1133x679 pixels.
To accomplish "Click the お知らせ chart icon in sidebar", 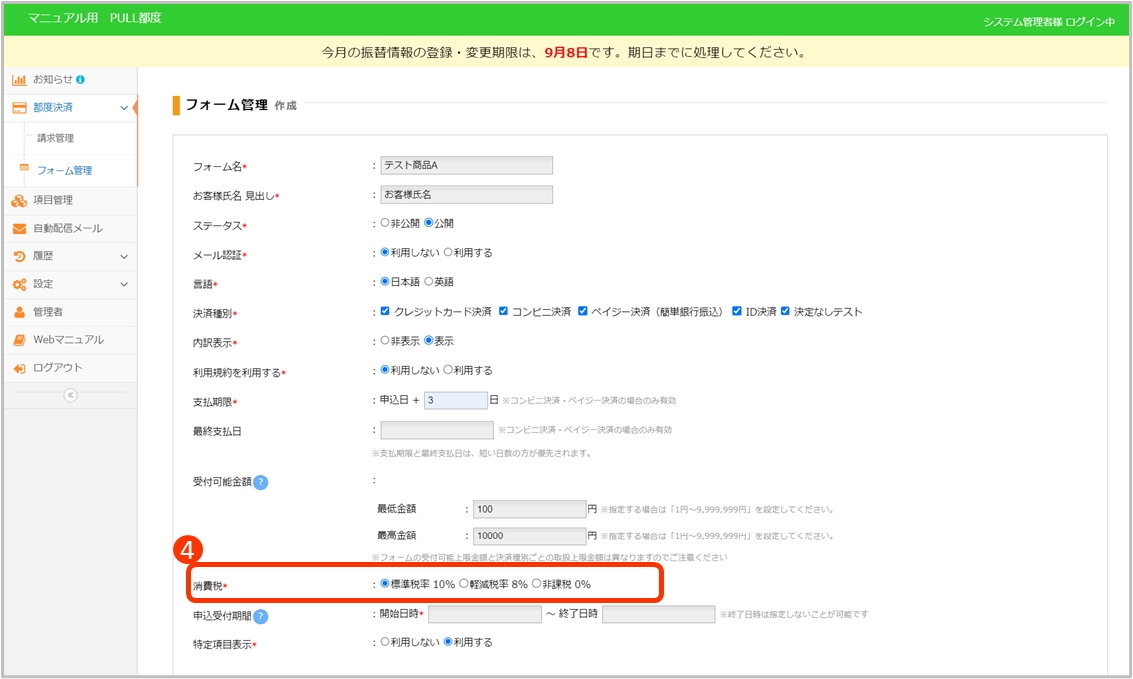I will (x=19, y=79).
